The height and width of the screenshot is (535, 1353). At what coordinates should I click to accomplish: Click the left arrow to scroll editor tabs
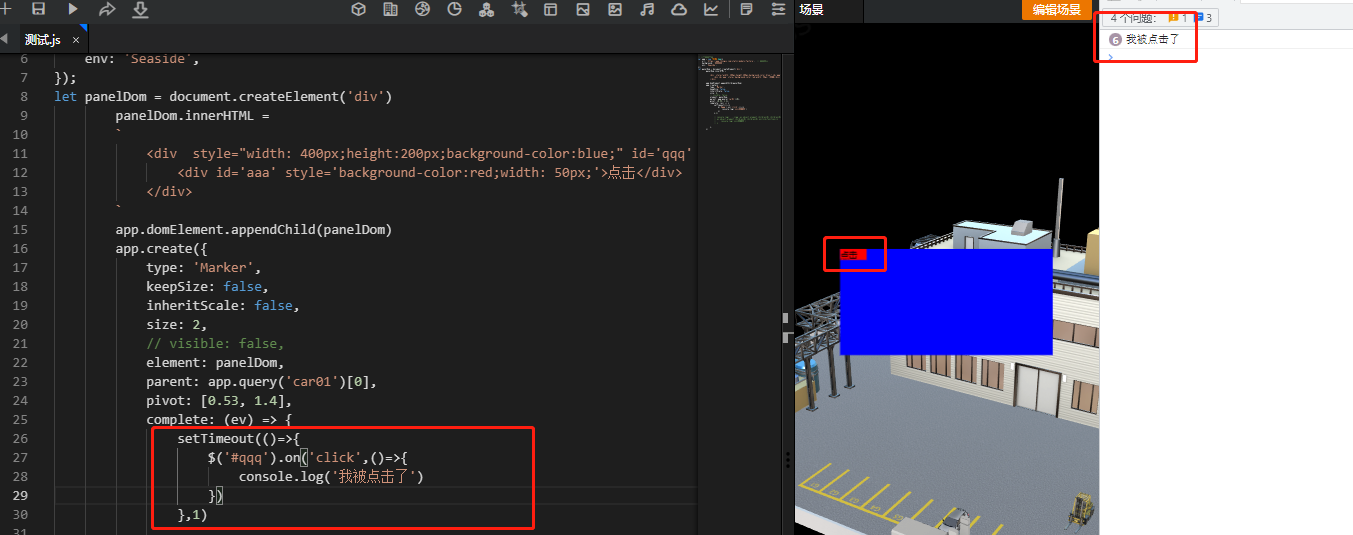click(4, 39)
